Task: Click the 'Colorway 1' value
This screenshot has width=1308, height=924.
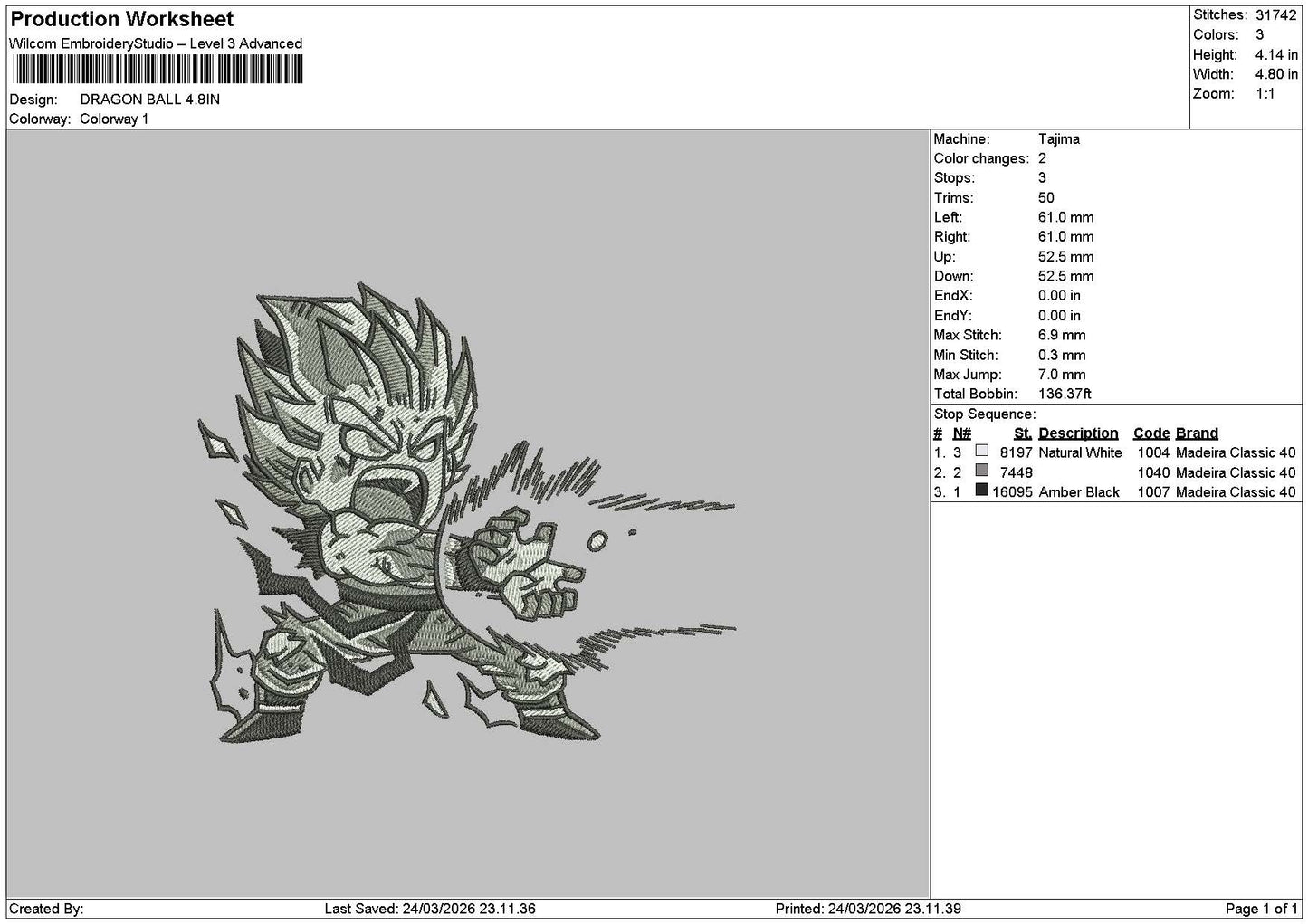Action: tap(114, 119)
